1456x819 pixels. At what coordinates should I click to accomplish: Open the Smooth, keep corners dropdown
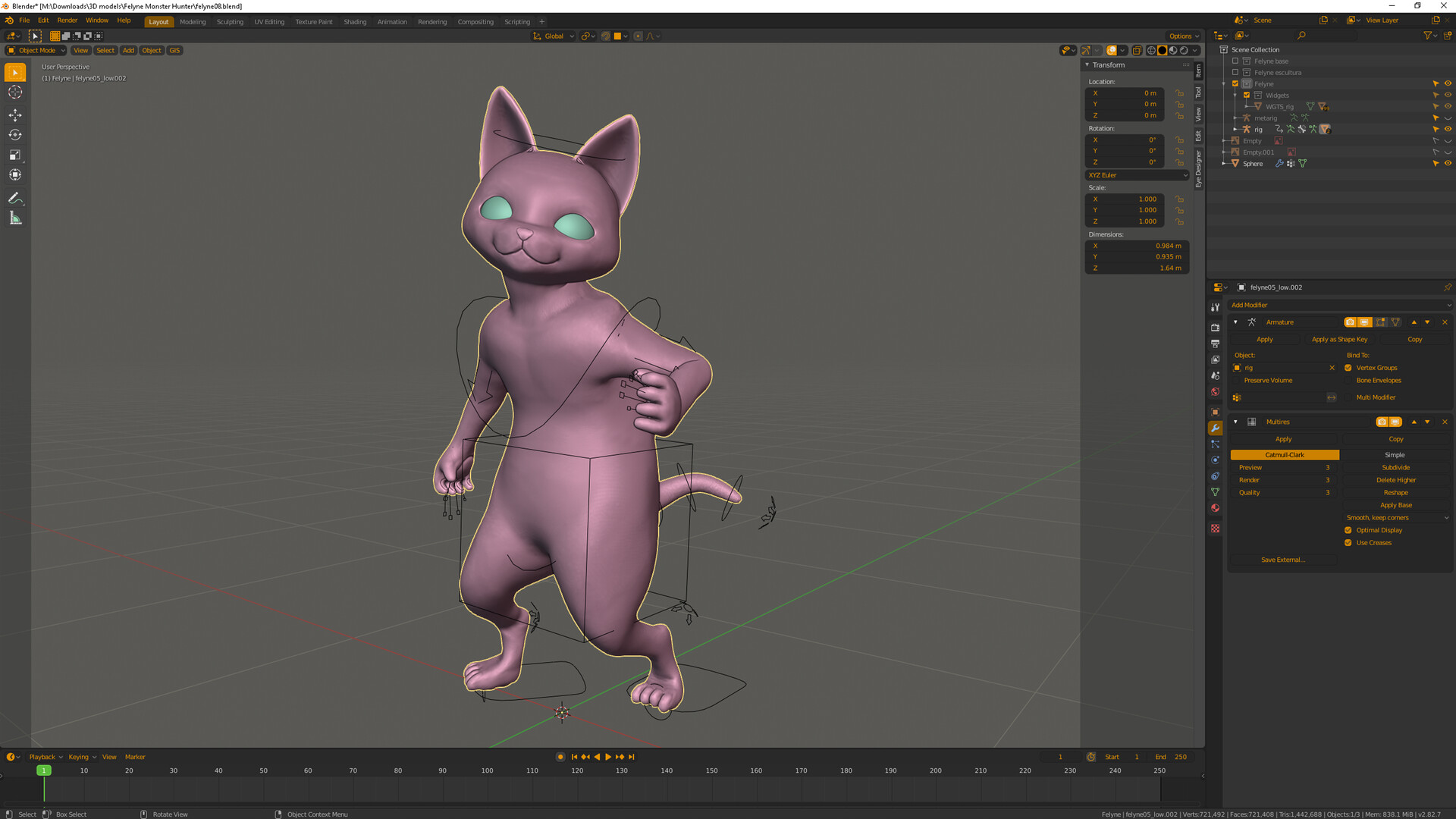coord(1397,518)
